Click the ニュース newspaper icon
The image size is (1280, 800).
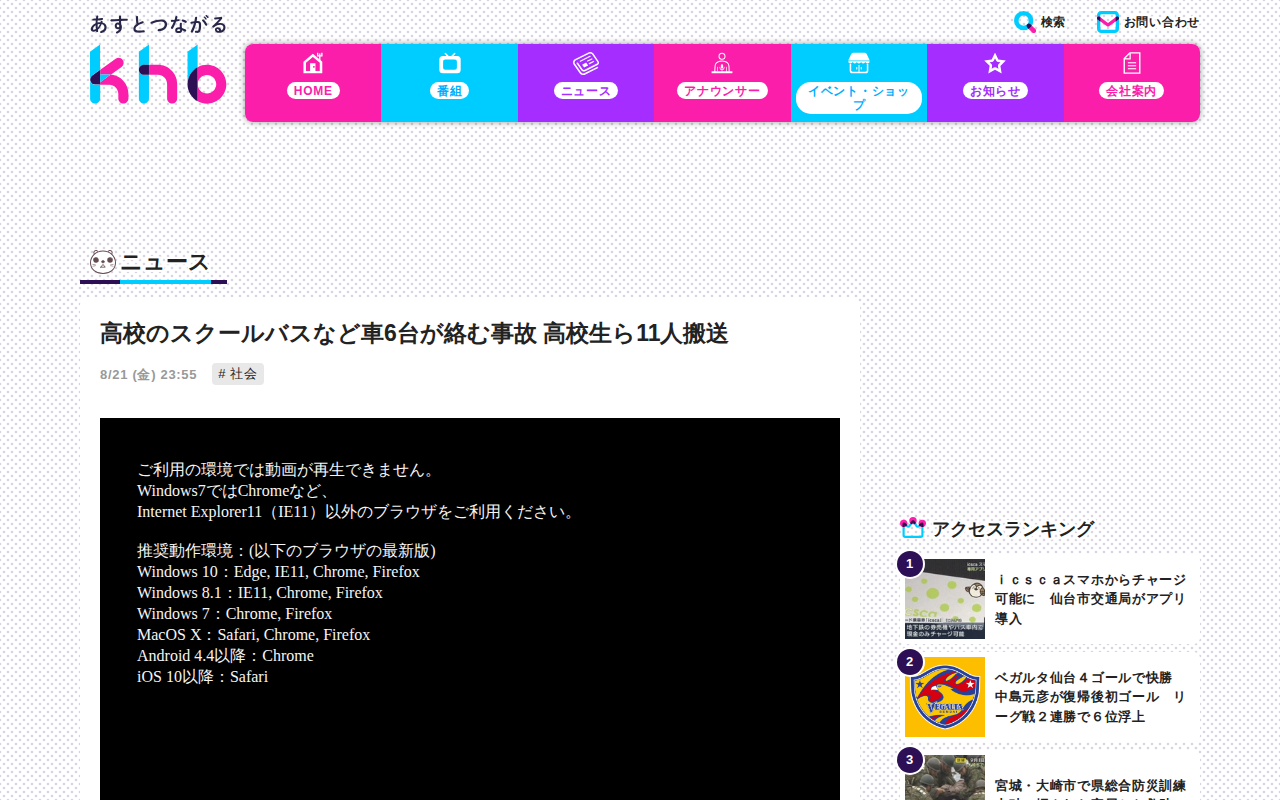pos(586,63)
